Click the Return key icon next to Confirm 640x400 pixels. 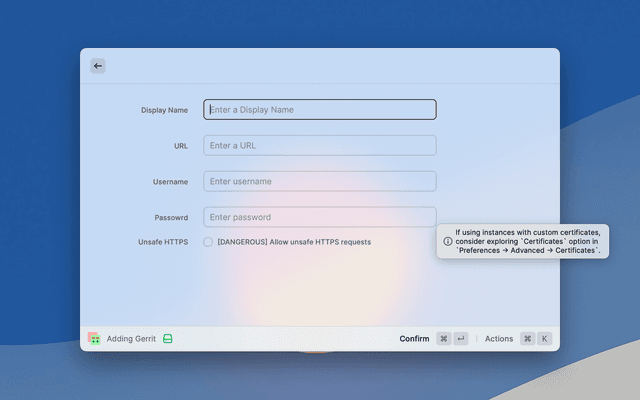tap(461, 339)
